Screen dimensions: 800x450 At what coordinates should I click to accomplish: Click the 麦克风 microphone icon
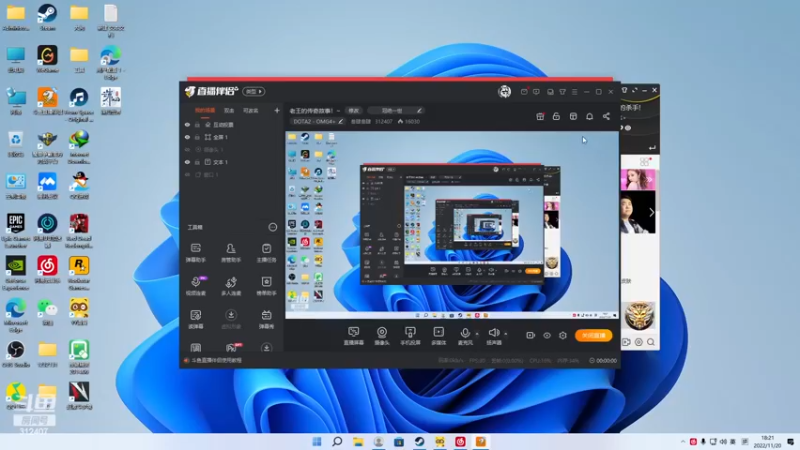click(x=465, y=333)
